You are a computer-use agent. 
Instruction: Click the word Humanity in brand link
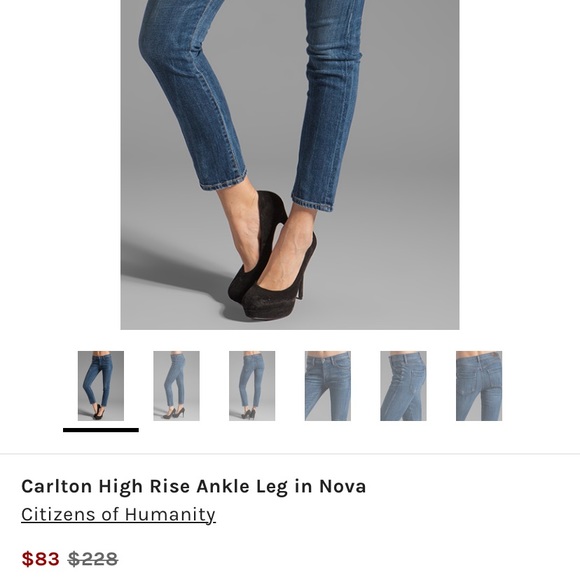169,515
